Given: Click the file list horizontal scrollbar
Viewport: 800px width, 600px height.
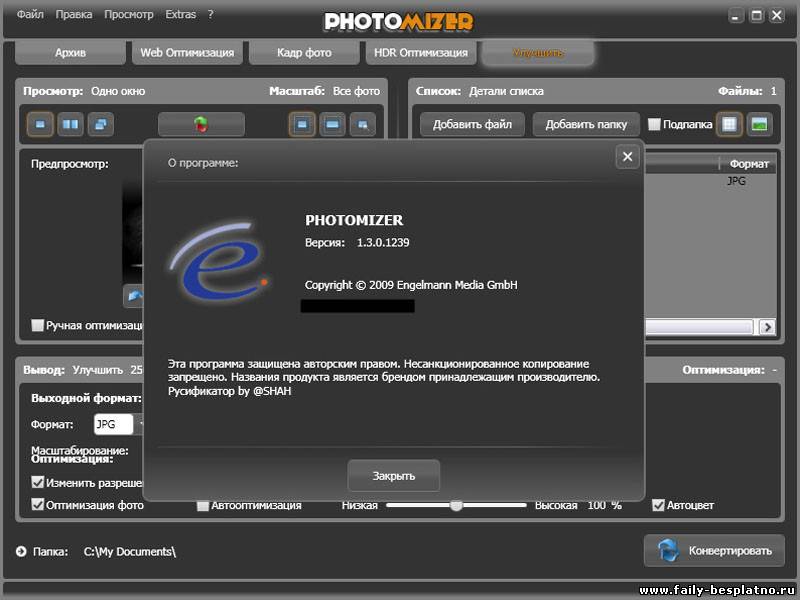Looking at the screenshot, I should click(699, 327).
